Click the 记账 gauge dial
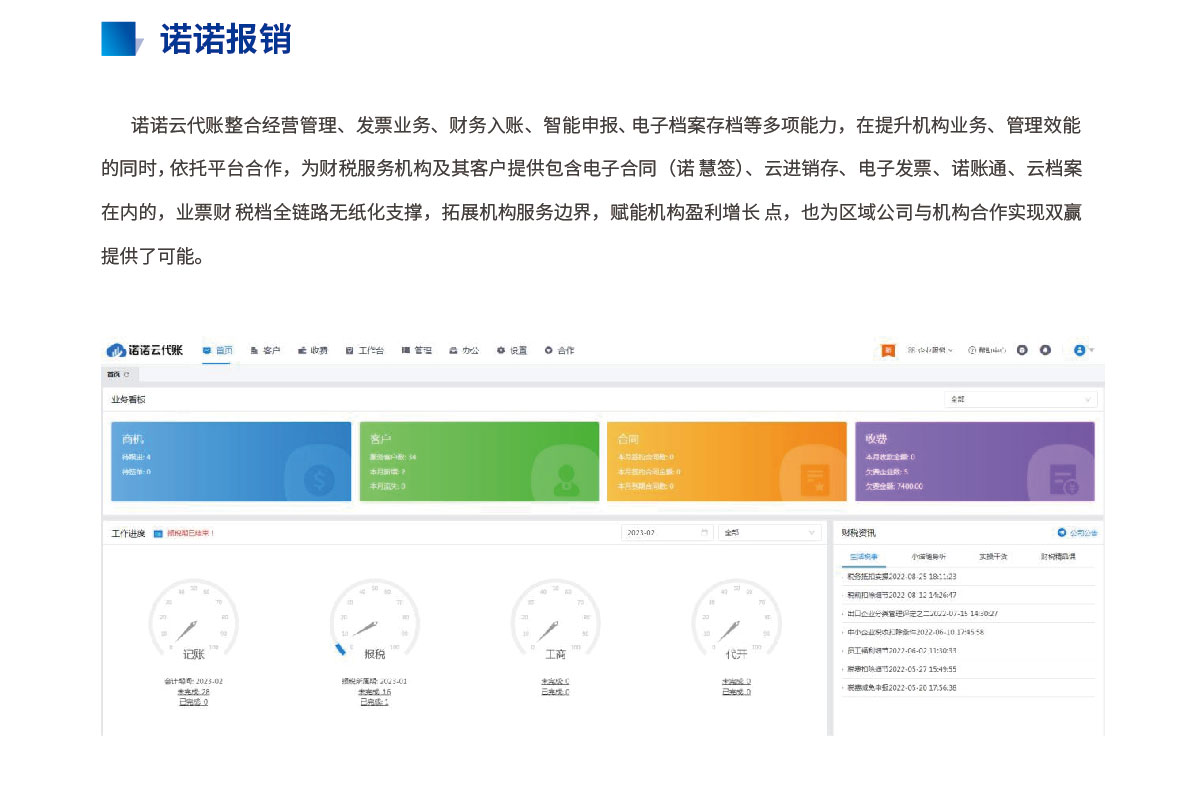 (x=193, y=620)
